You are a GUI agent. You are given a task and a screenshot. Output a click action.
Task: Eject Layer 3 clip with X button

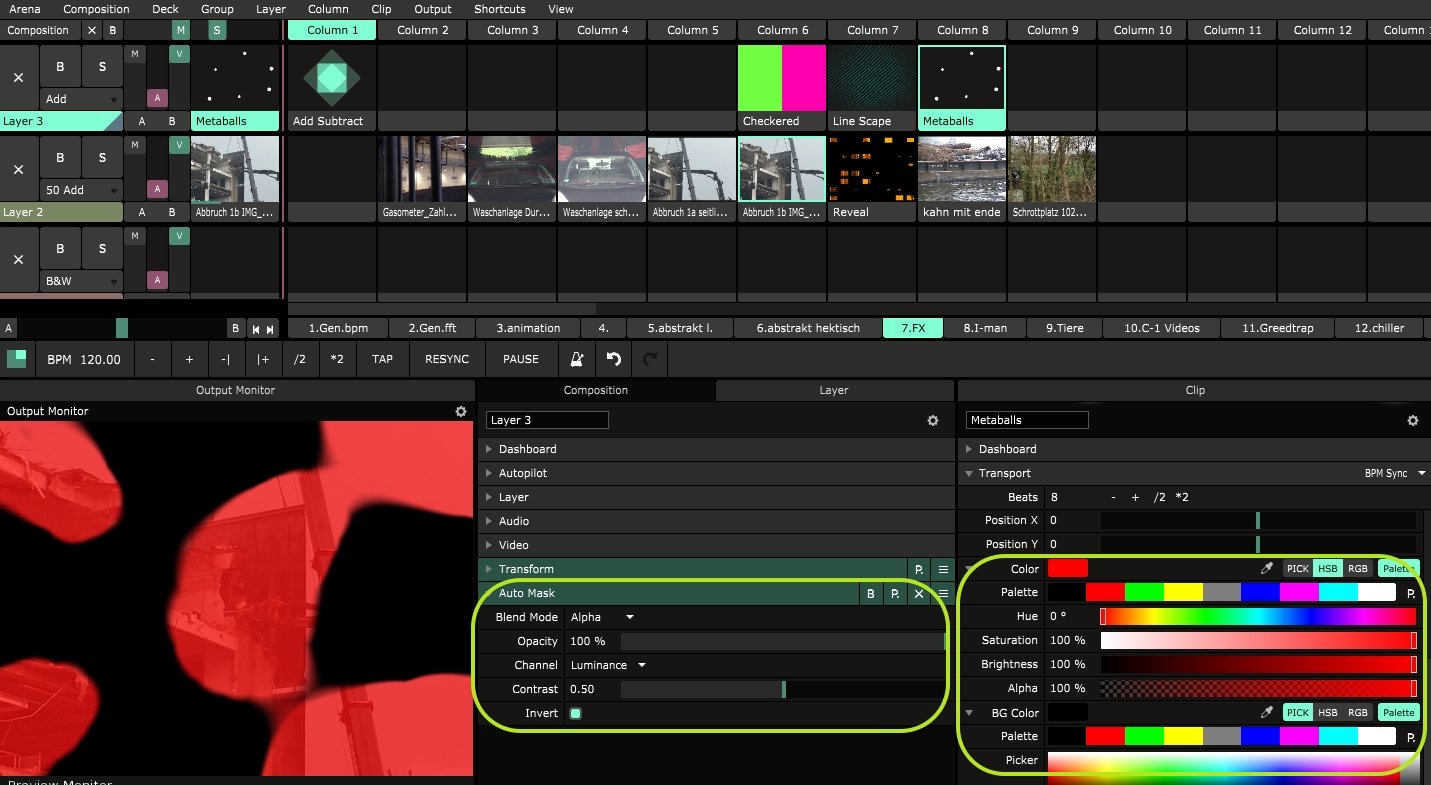click(x=18, y=78)
